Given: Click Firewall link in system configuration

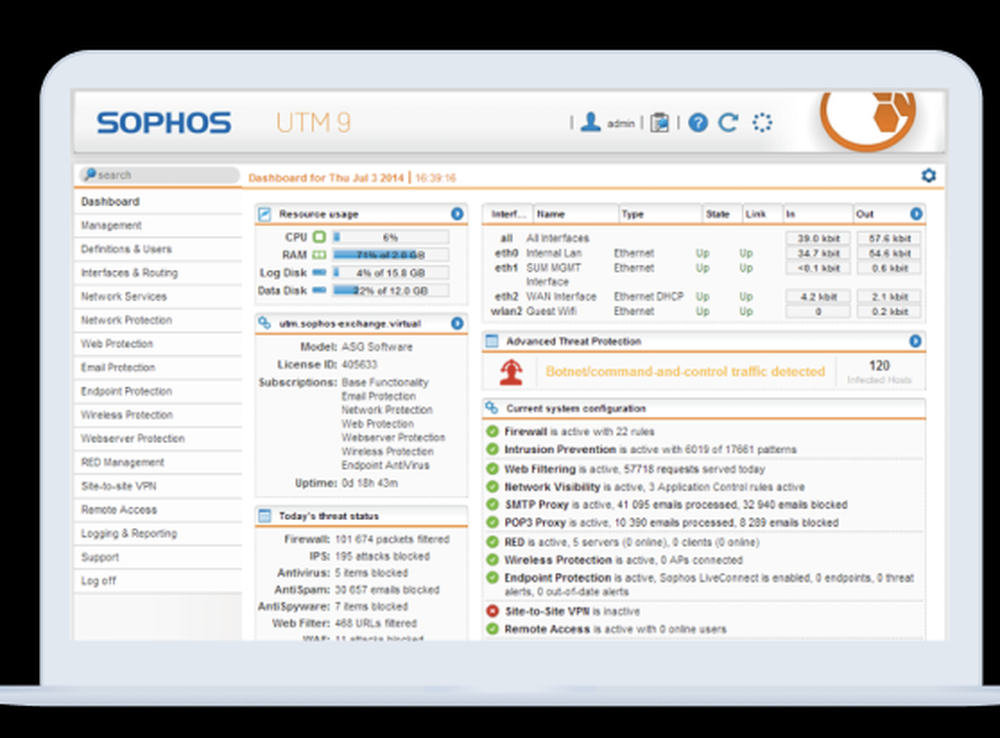Looking at the screenshot, I should point(526,432).
